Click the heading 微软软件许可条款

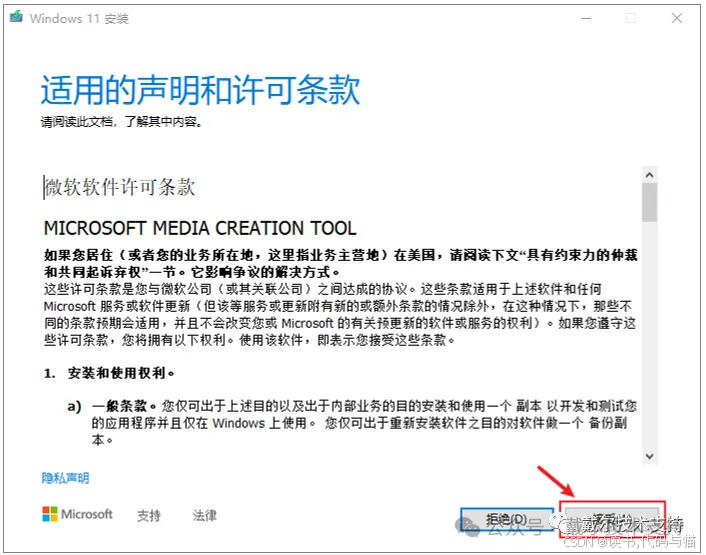[120, 187]
